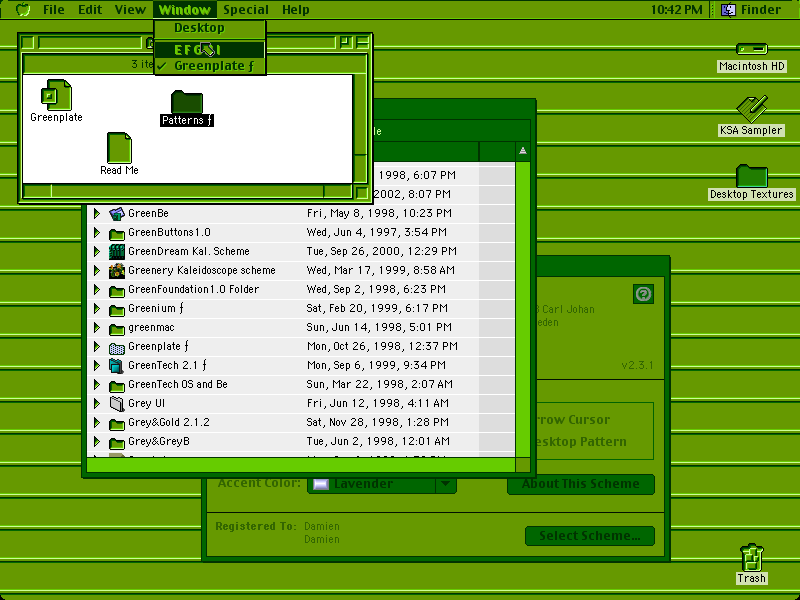Select the Grey&GreyB row name
This screenshot has width=800, height=600.
point(159,441)
